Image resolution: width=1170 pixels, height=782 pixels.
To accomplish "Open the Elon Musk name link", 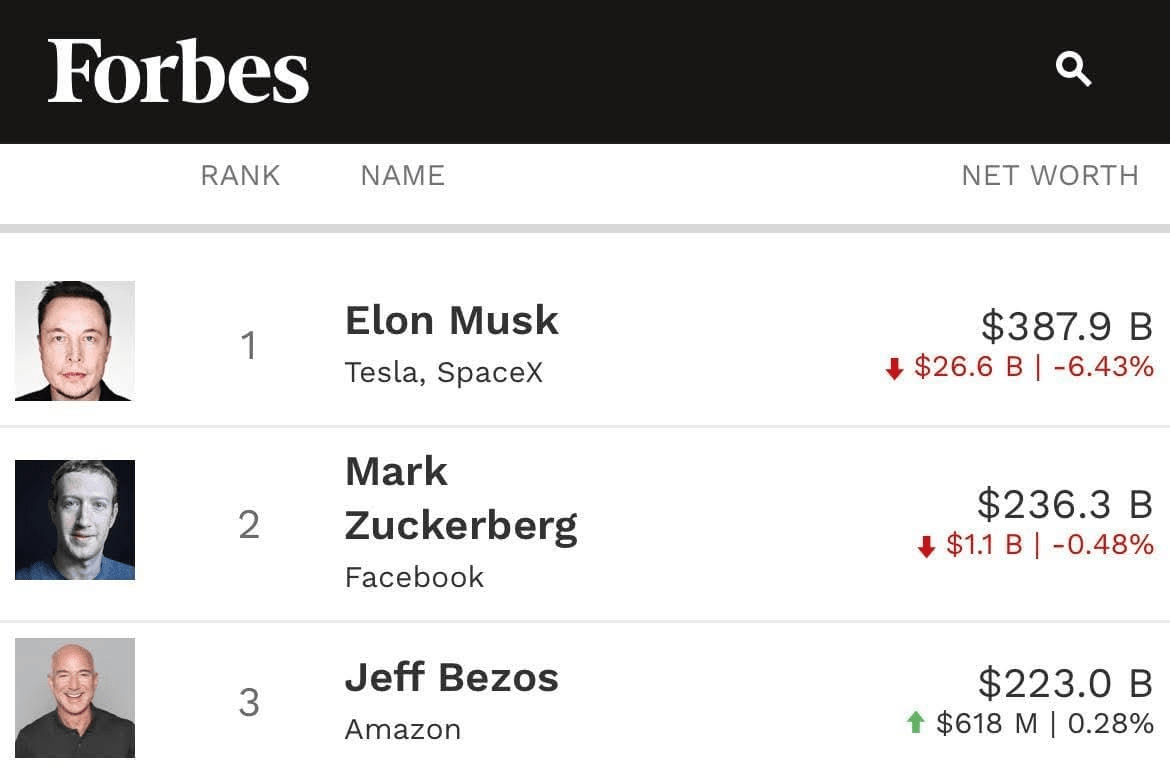I will [451, 321].
